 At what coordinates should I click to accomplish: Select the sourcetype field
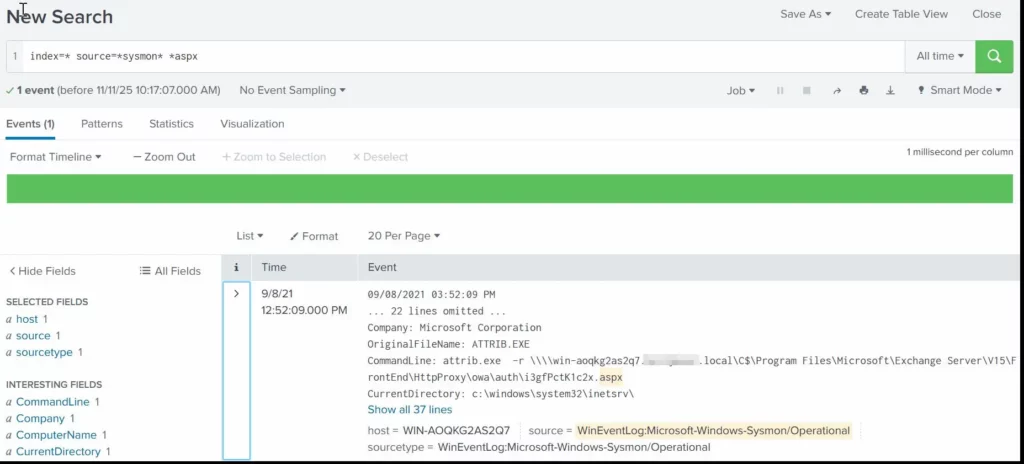44,352
